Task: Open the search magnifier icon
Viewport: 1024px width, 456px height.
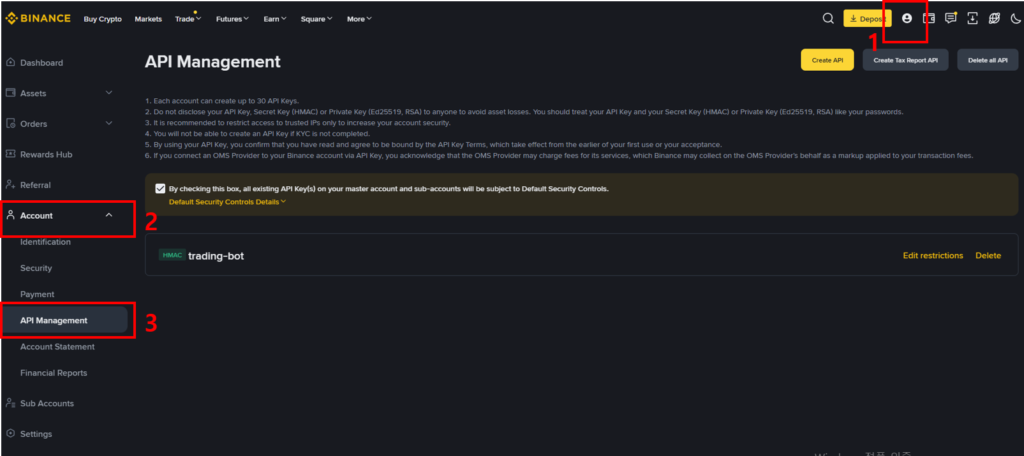Action: click(828, 18)
